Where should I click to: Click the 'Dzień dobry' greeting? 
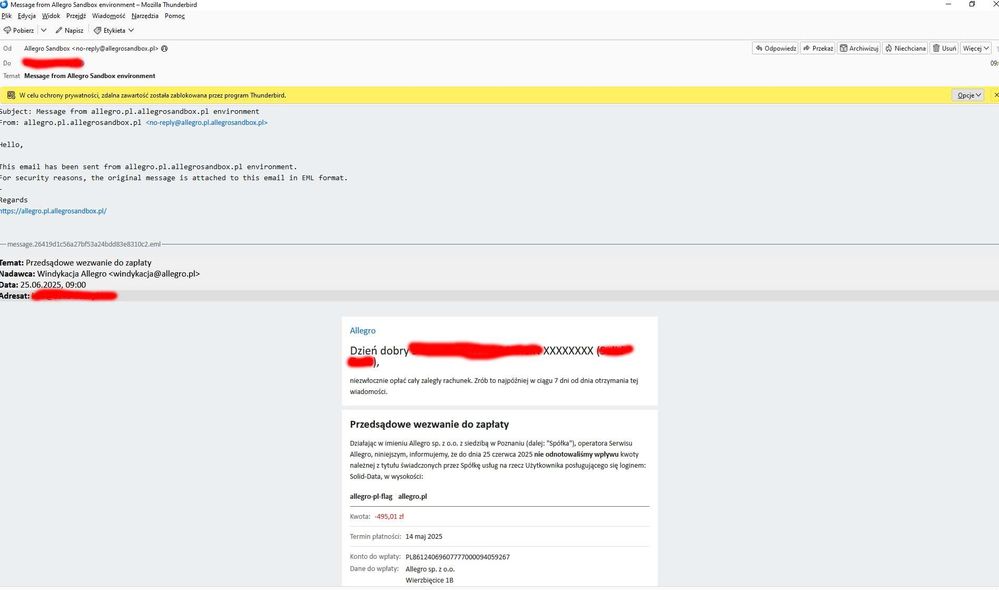379,350
